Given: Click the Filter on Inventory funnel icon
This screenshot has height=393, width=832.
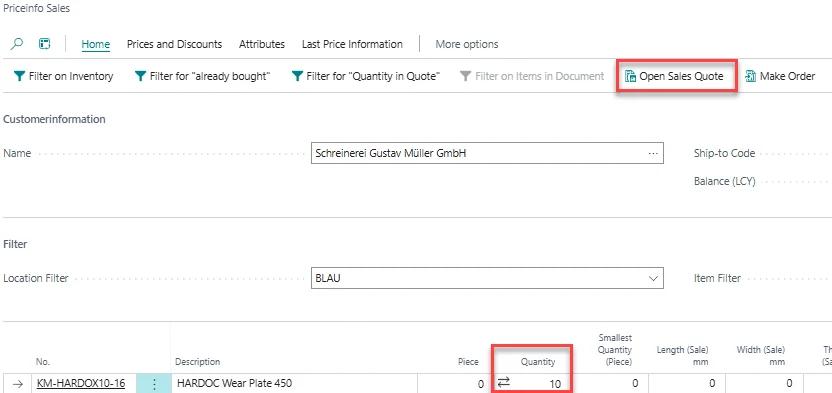Looking at the screenshot, I should click(x=19, y=76).
